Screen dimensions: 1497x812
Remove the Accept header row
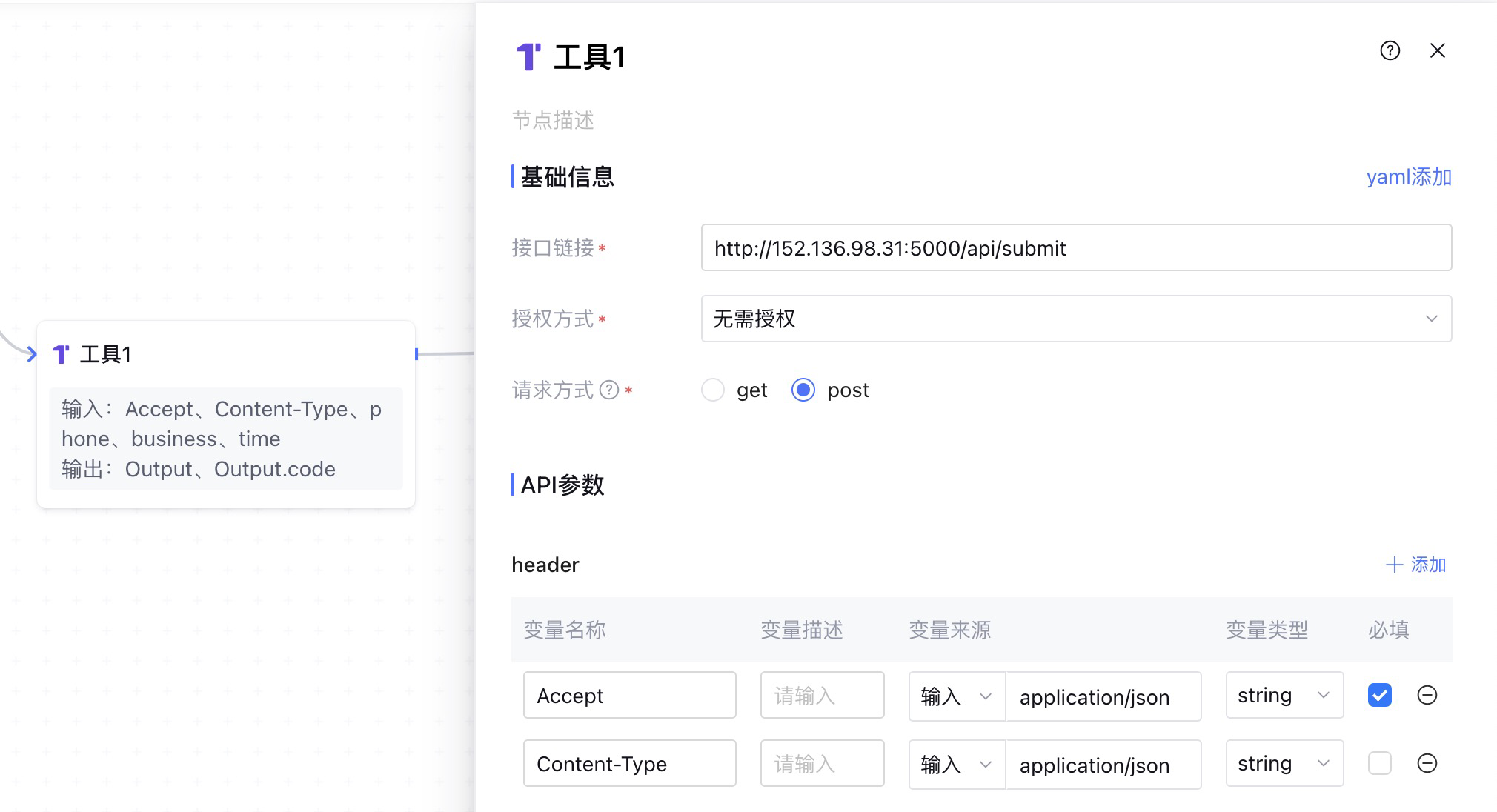1427,695
